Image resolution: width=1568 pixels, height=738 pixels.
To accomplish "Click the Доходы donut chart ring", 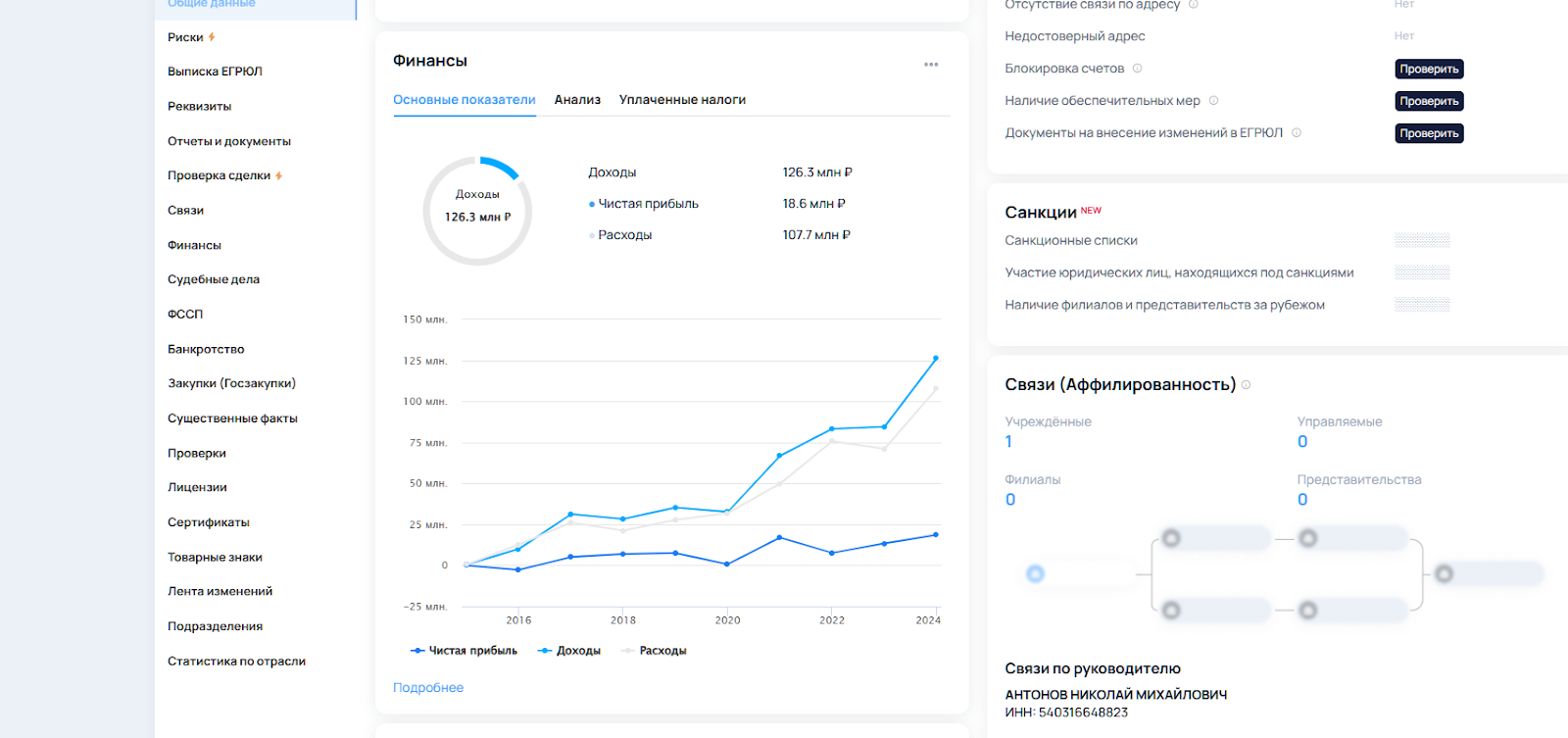I will click(x=502, y=167).
